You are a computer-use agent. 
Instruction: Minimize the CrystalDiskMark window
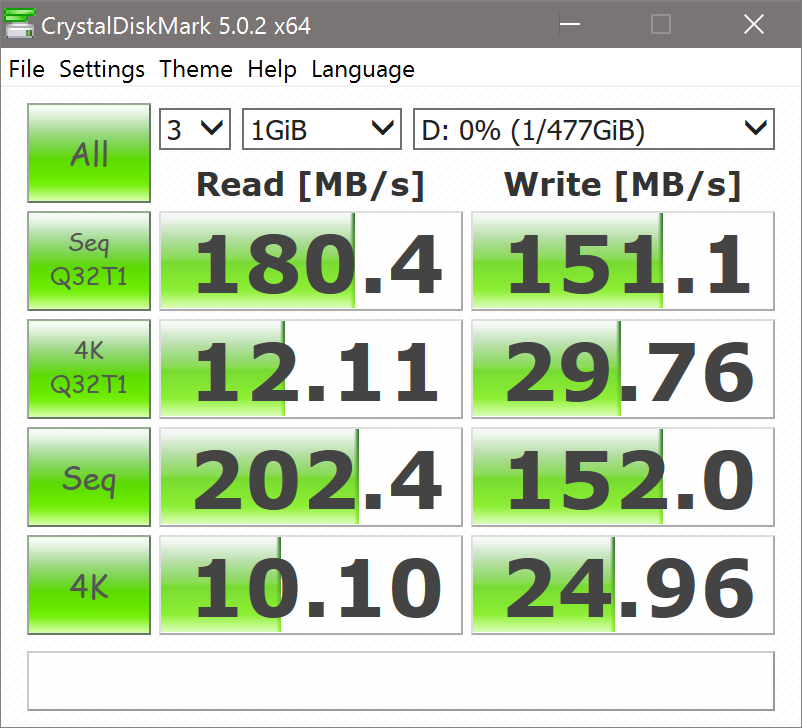[569, 24]
